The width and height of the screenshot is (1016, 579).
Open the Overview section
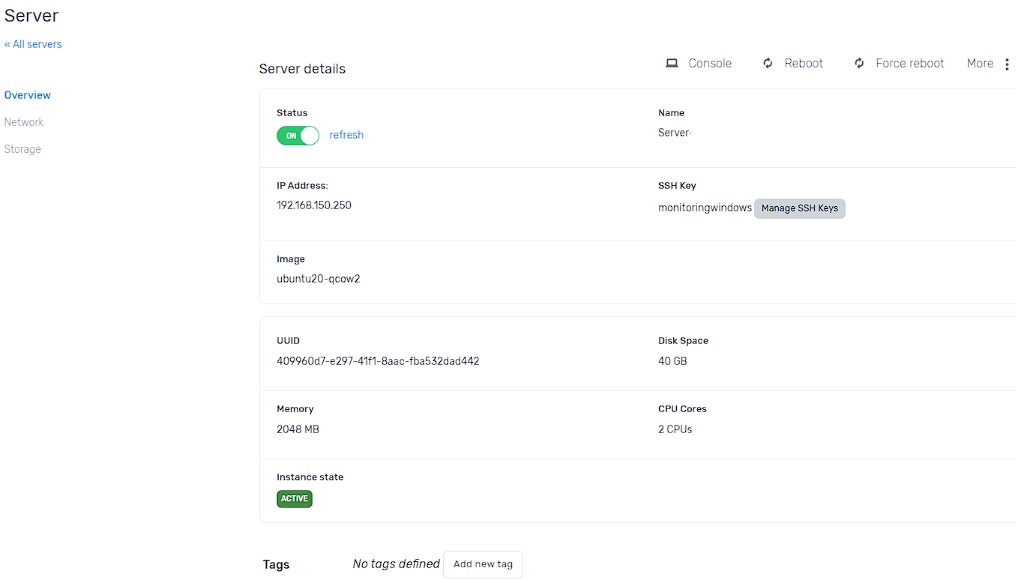click(27, 95)
